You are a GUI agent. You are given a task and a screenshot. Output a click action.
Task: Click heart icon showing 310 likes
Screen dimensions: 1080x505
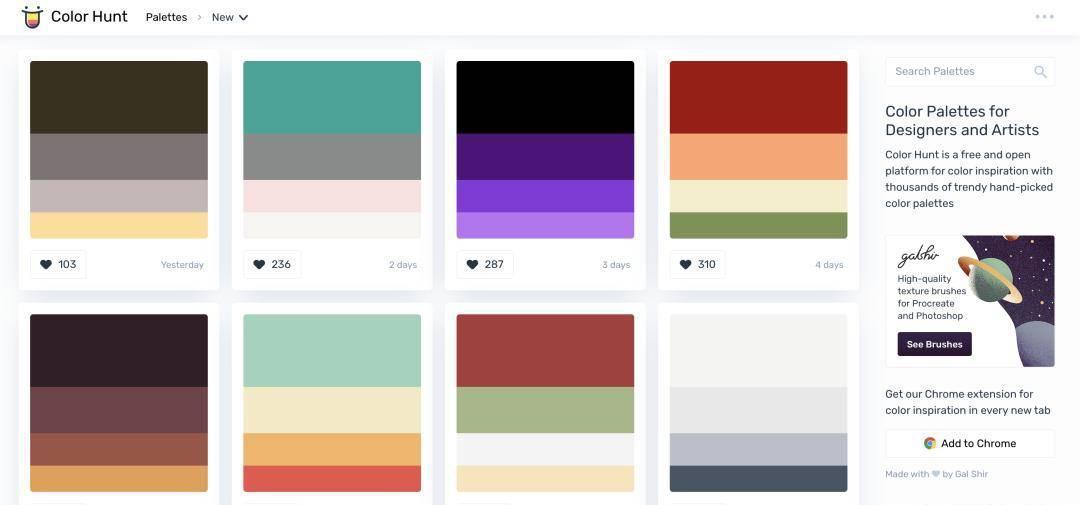pos(685,265)
